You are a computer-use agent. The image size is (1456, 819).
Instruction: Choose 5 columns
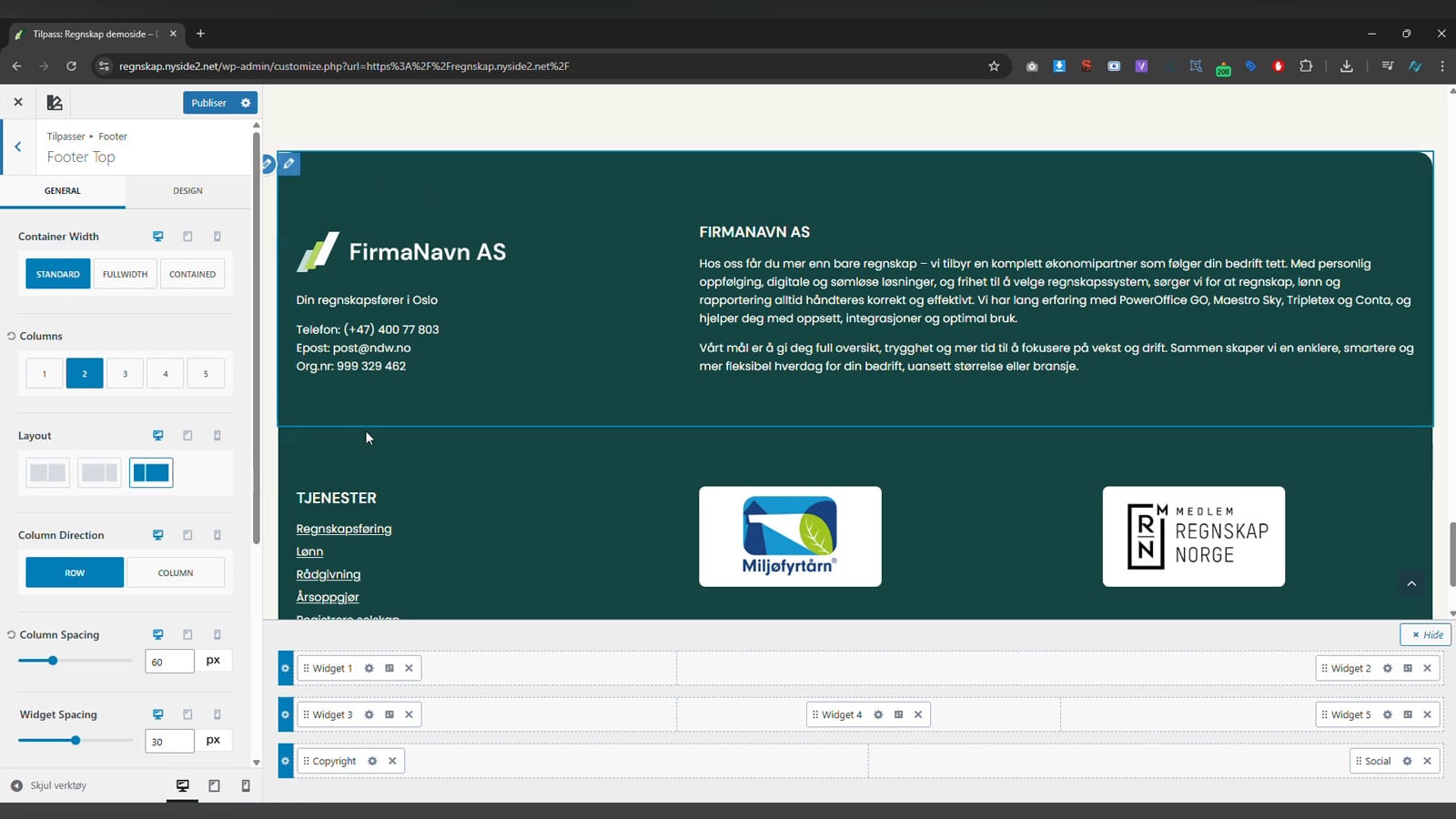206,373
